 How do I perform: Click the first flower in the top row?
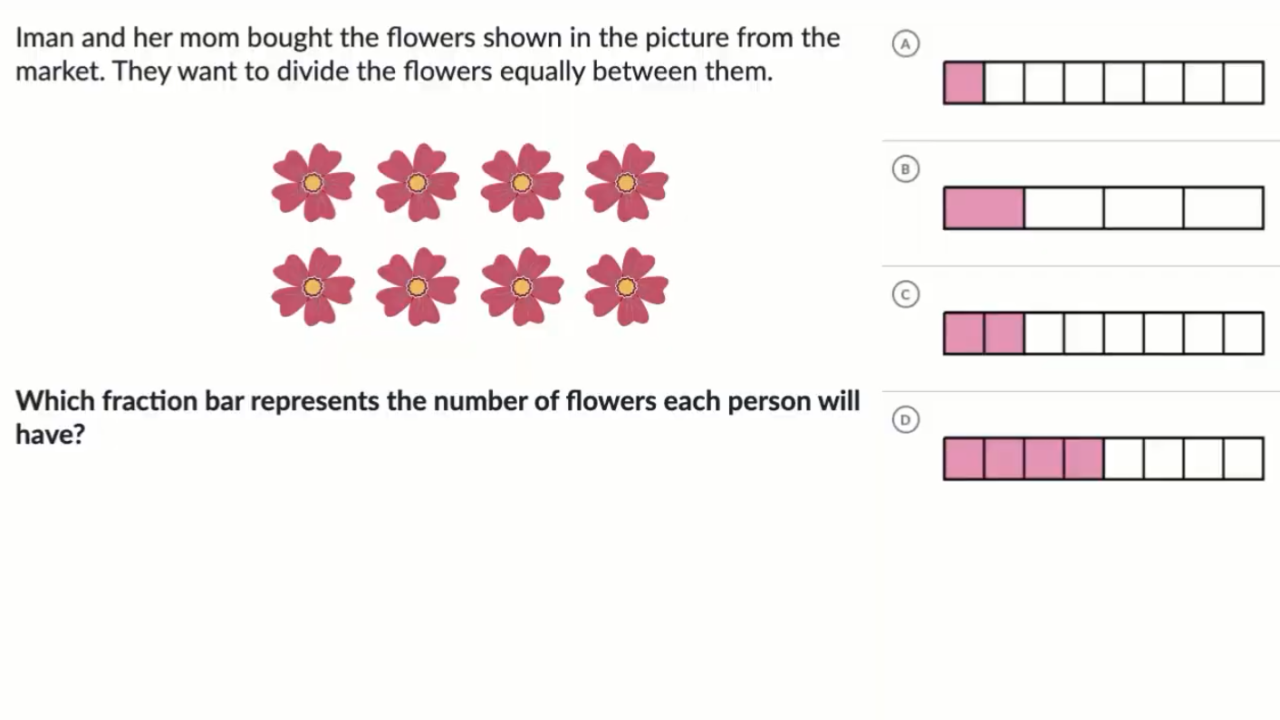313,182
